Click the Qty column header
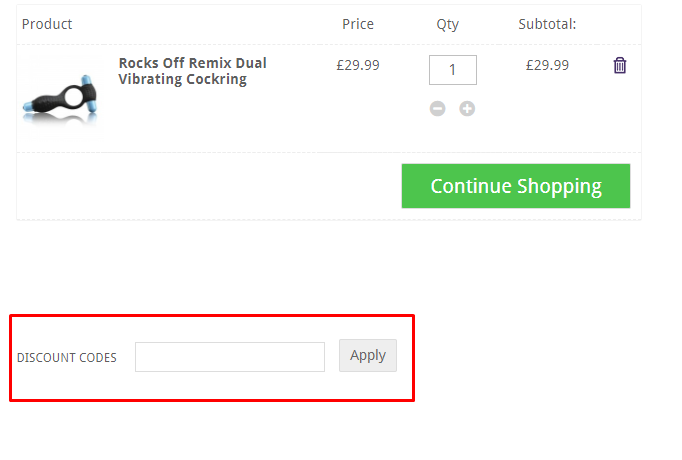 pyautogui.click(x=447, y=24)
